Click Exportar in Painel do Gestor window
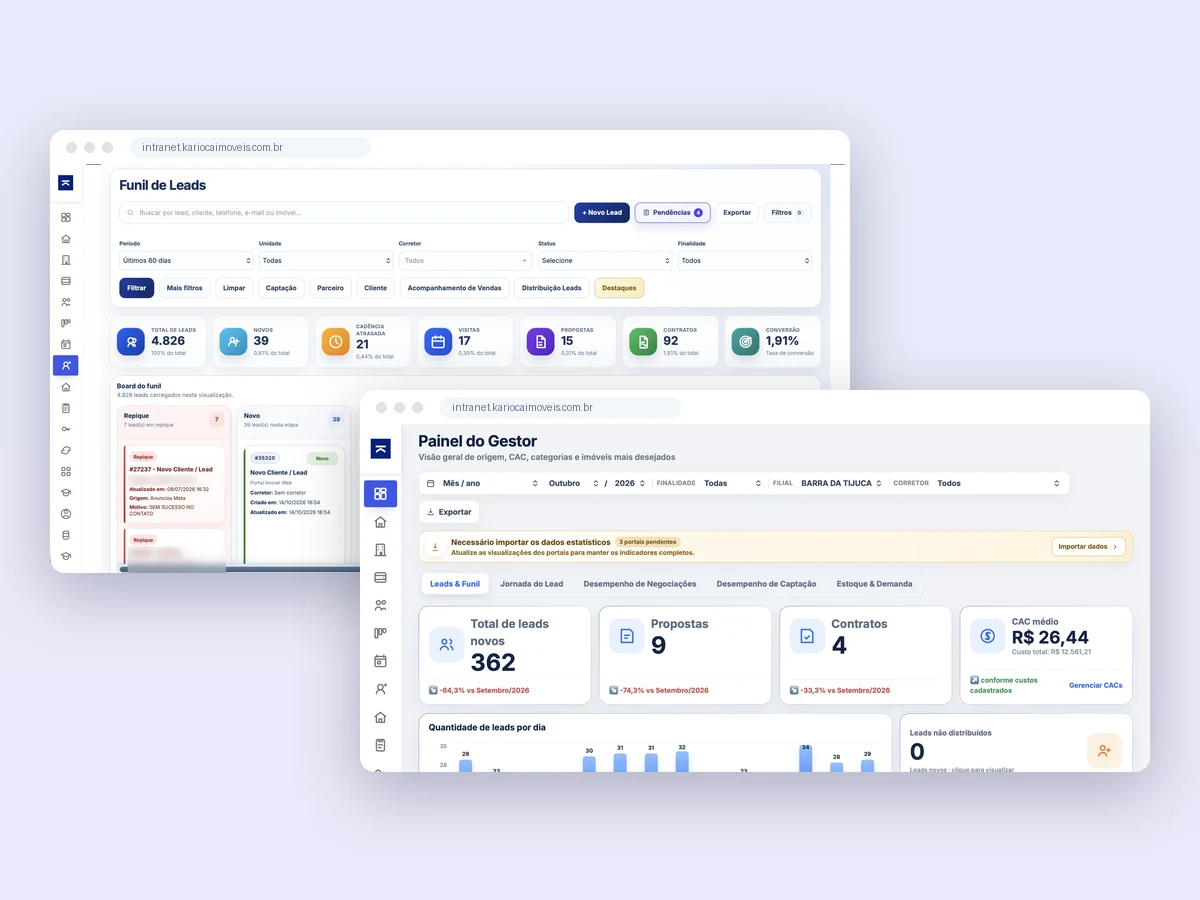This screenshot has width=1200, height=900. coord(449,512)
